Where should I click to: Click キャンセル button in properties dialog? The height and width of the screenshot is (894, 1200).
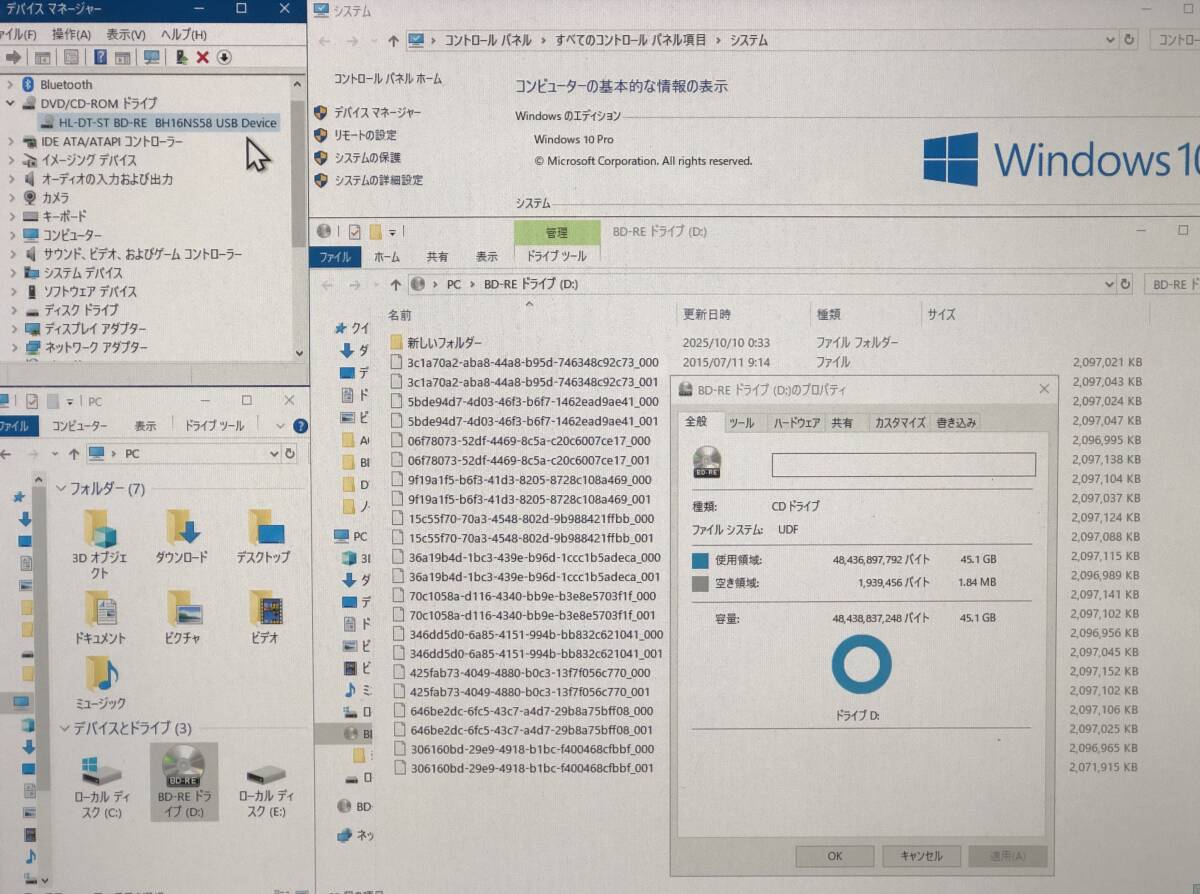tap(921, 856)
